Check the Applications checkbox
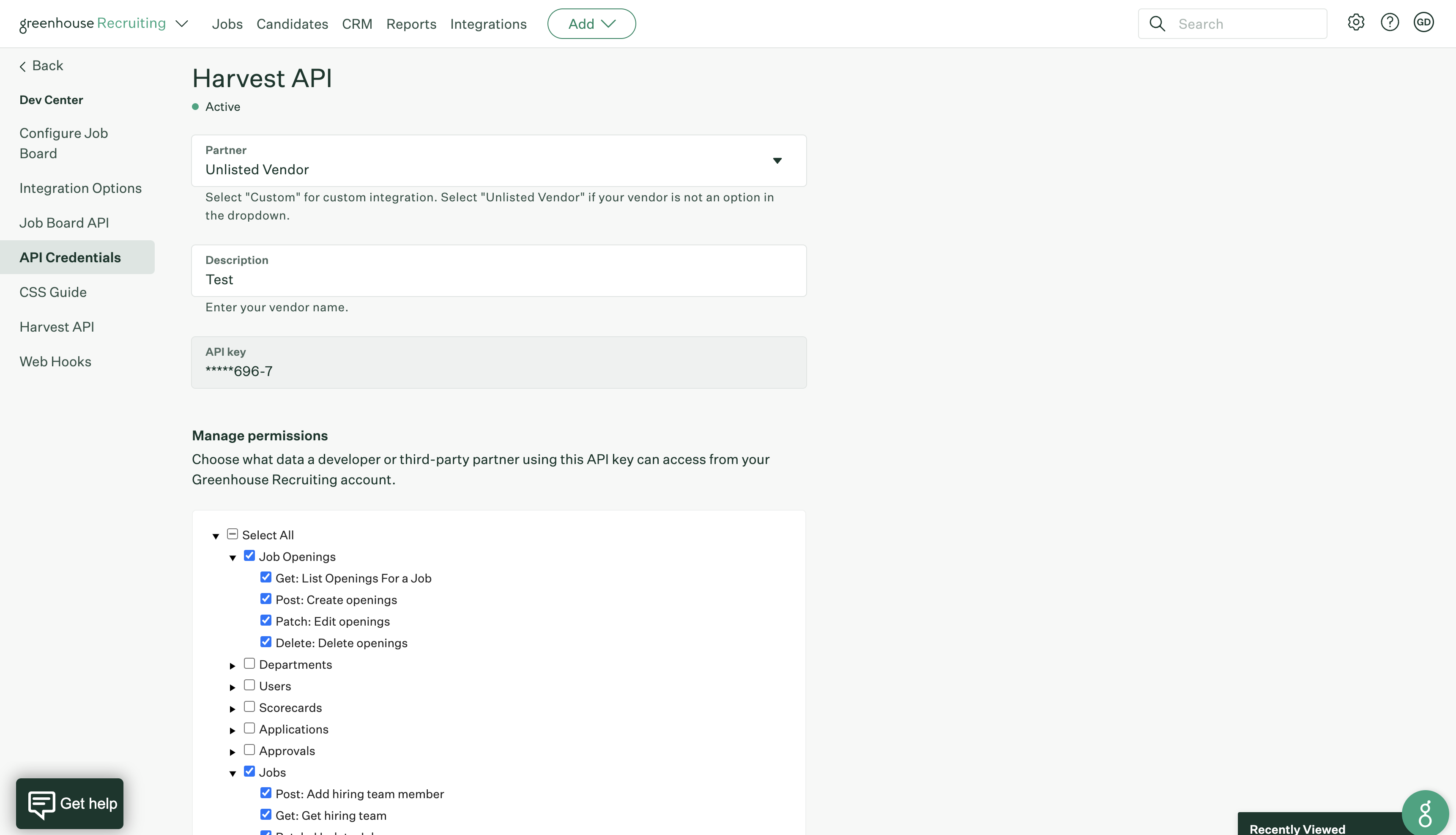This screenshot has height=835, width=1456. [x=249, y=728]
